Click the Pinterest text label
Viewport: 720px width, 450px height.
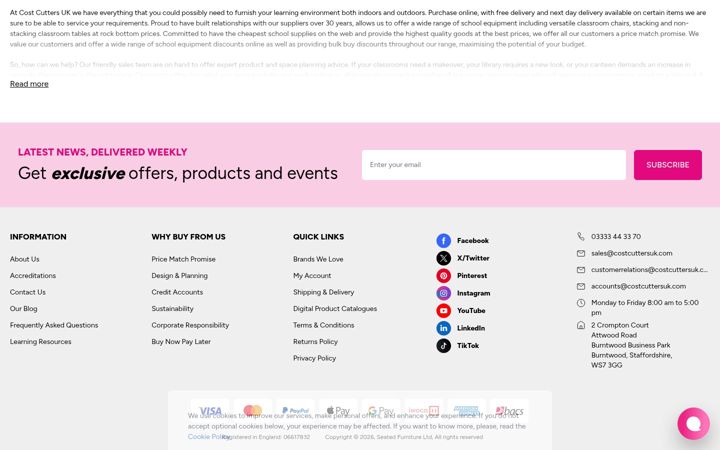(x=472, y=276)
